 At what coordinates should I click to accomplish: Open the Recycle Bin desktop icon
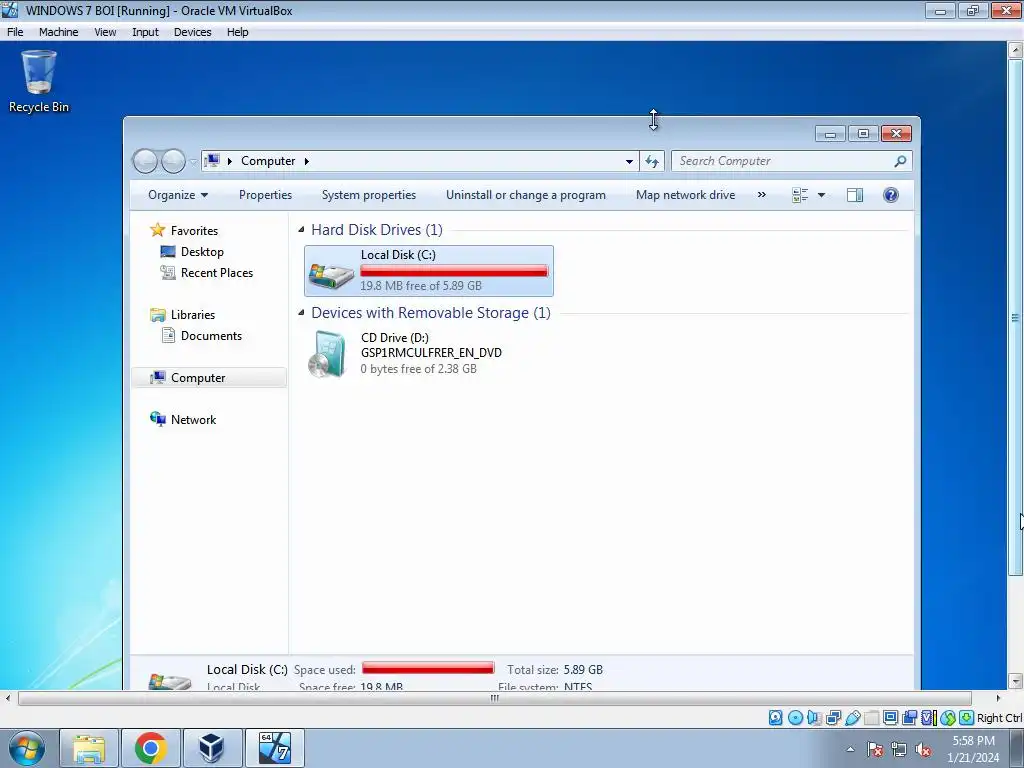point(39,81)
